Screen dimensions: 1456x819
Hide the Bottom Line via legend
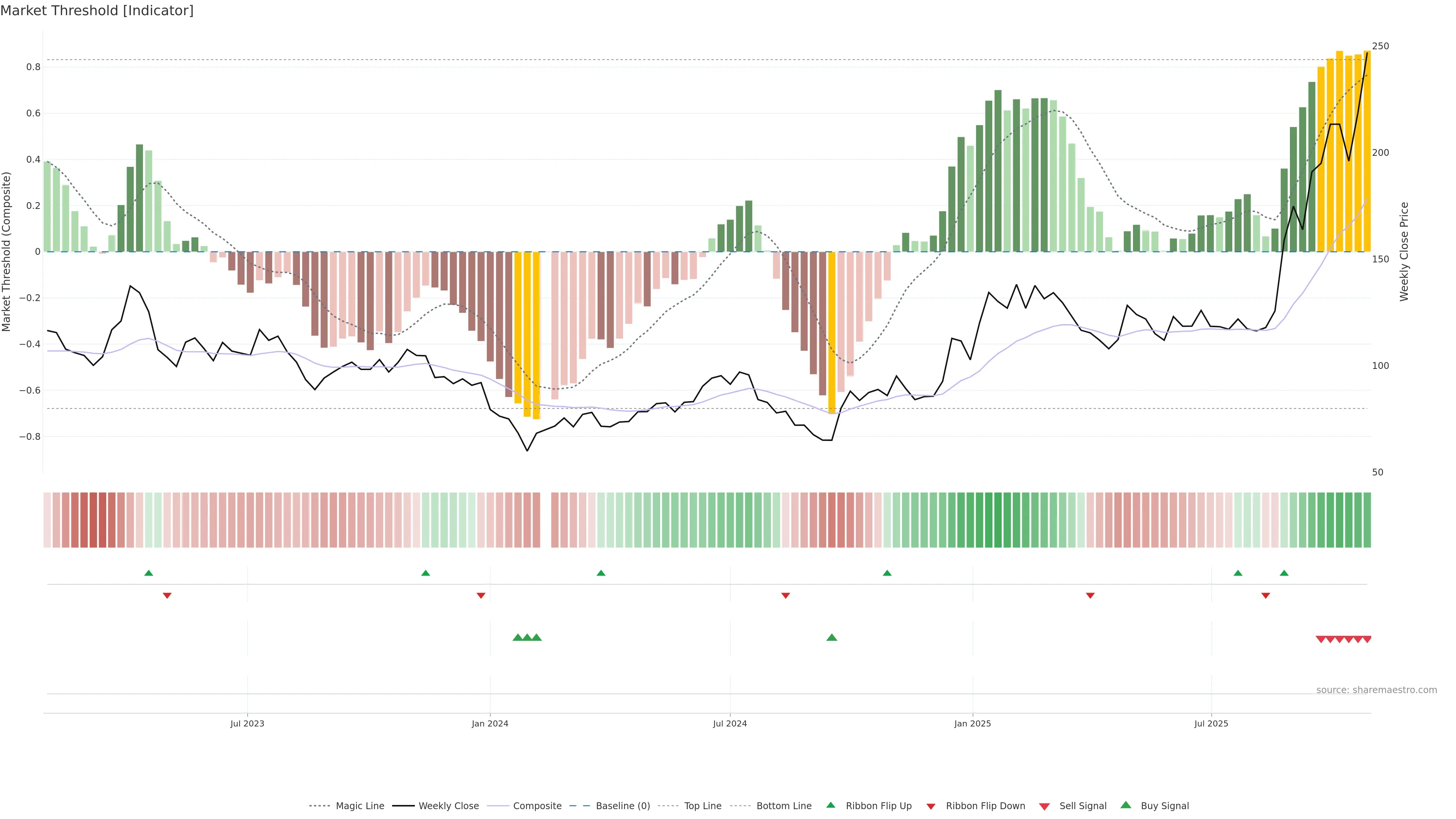(783, 806)
